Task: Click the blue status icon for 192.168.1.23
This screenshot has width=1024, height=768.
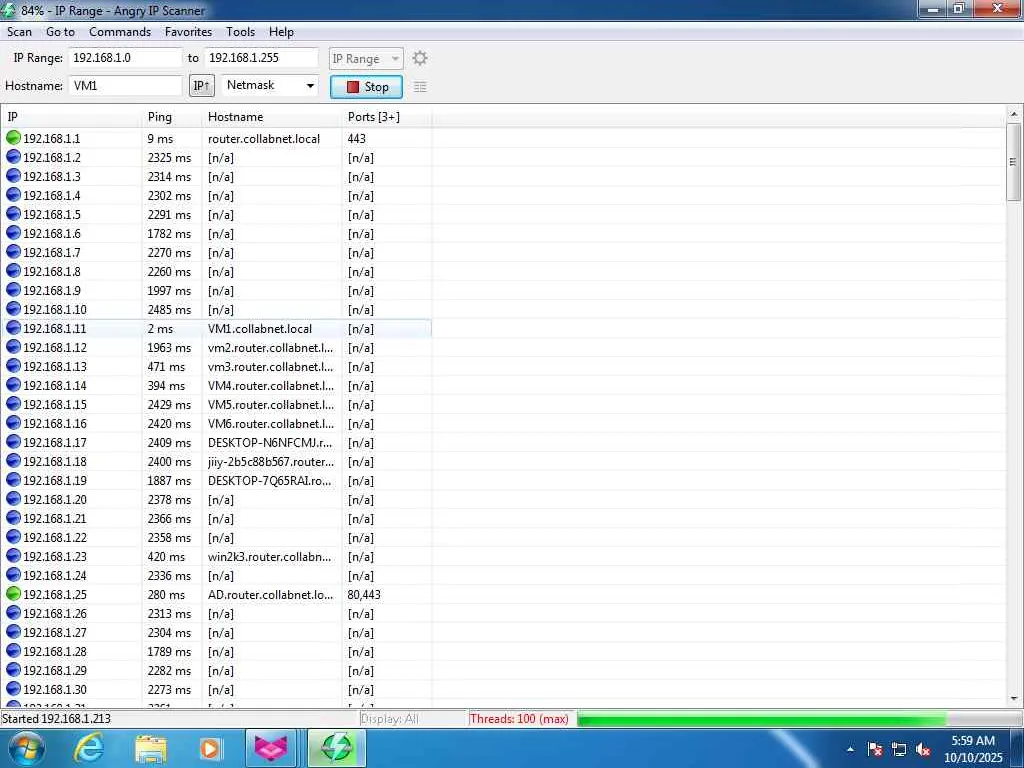Action: click(x=13, y=556)
